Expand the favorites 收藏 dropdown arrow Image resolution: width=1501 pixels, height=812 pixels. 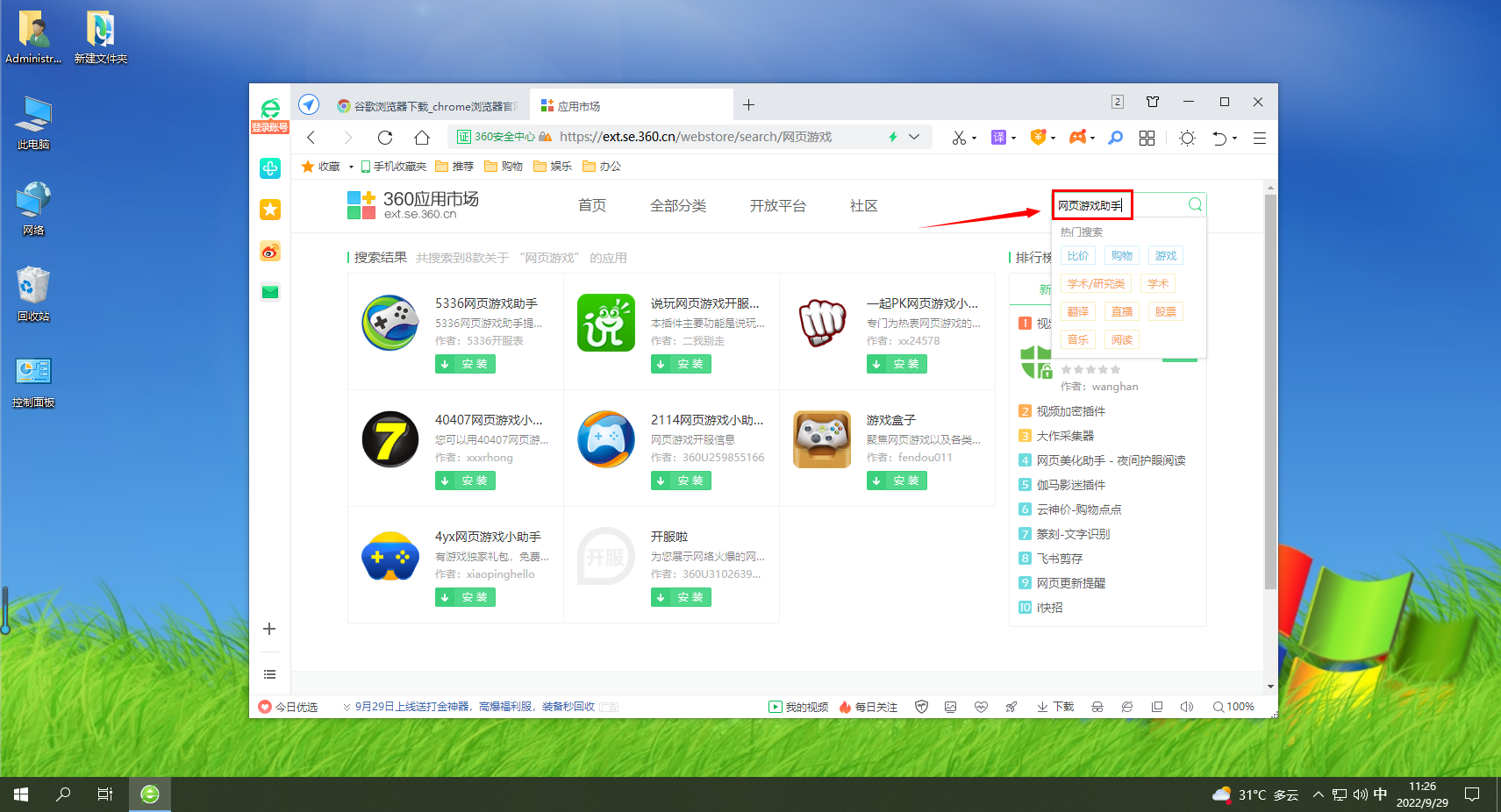[351, 167]
